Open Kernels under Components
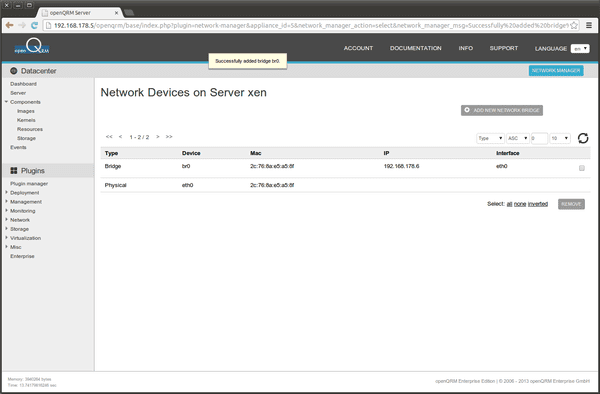Image resolution: width=600 pixels, height=394 pixels. pos(26,120)
